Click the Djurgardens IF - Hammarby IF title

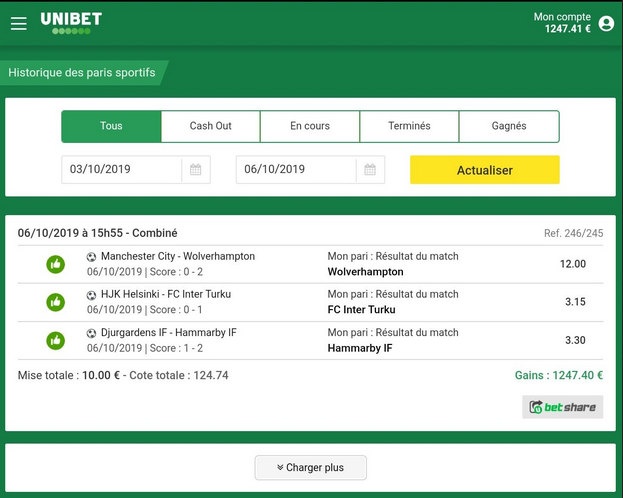coord(169,333)
